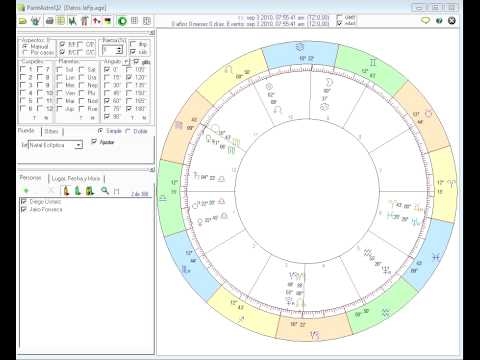Click the magnifying glass search icon
The width and height of the screenshot is (480, 360).
[105, 190]
